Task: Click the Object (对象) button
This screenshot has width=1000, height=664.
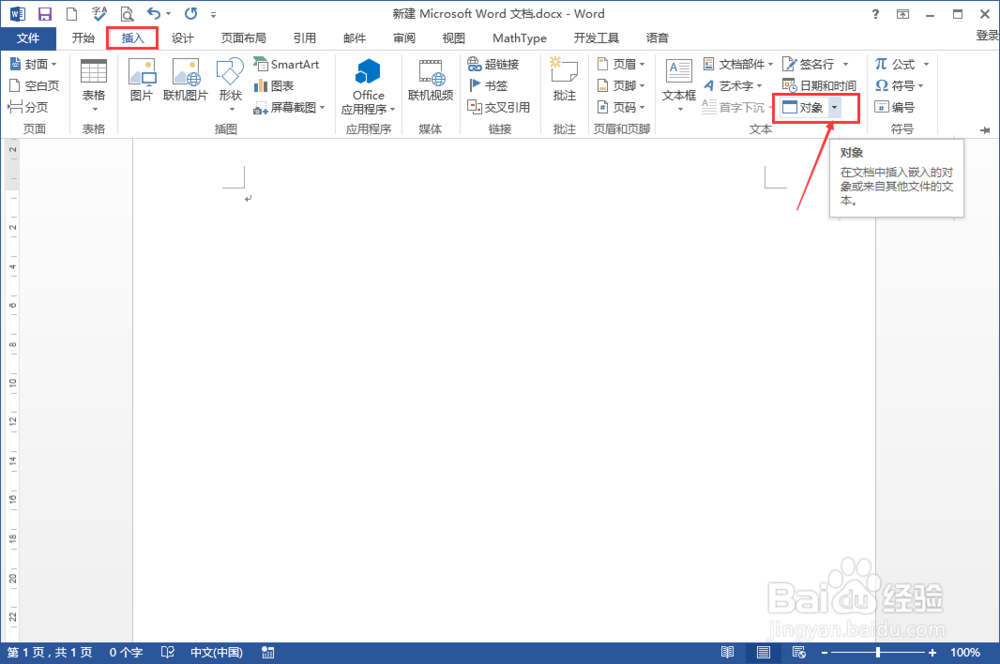Action: coord(803,107)
